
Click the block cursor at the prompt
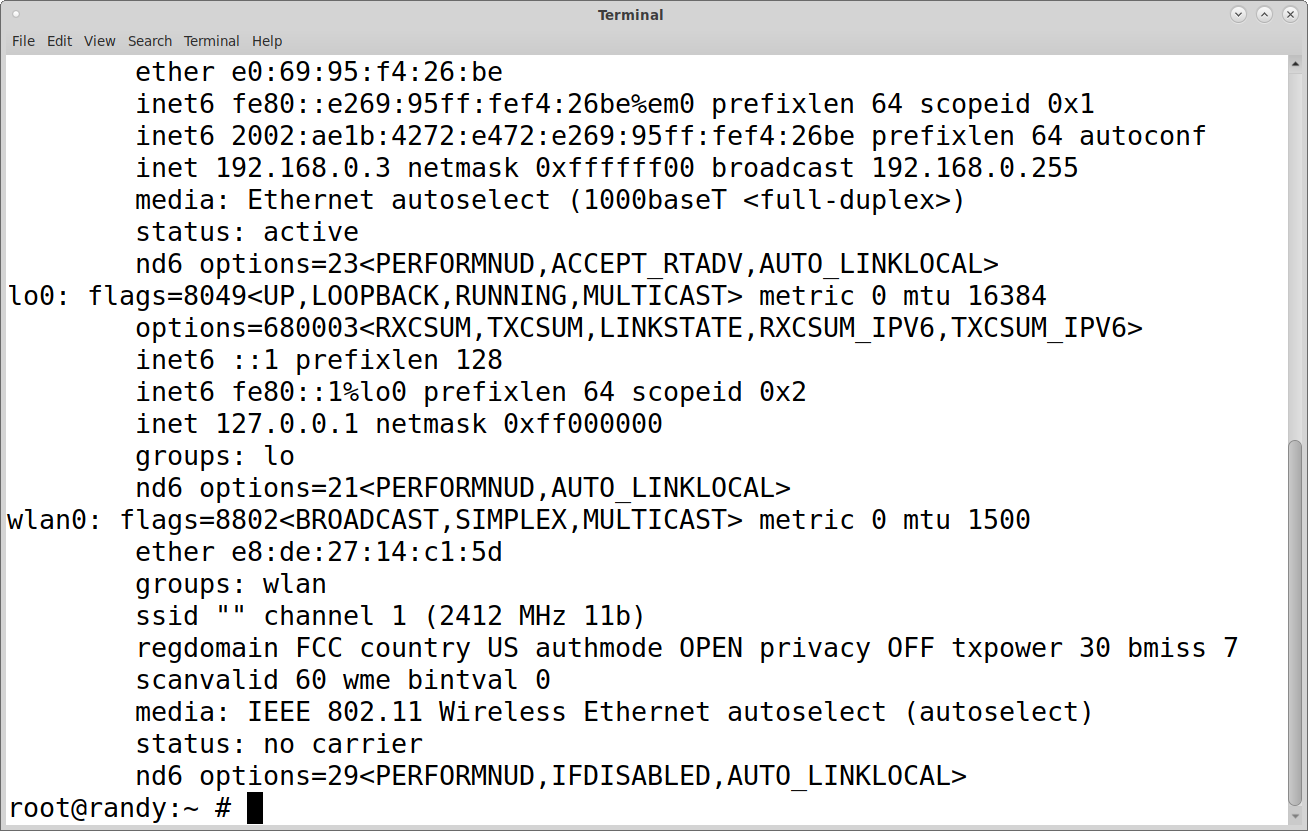tap(255, 808)
